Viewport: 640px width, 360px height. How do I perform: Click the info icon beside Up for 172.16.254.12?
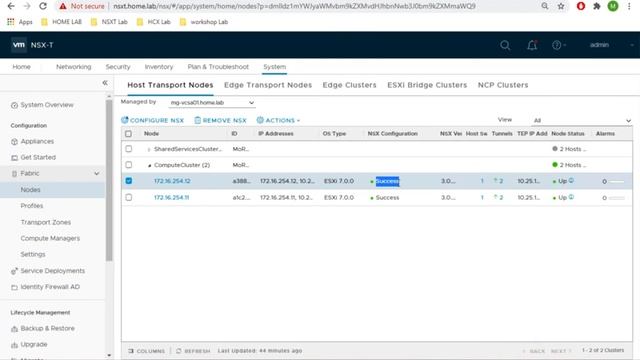[571, 180]
